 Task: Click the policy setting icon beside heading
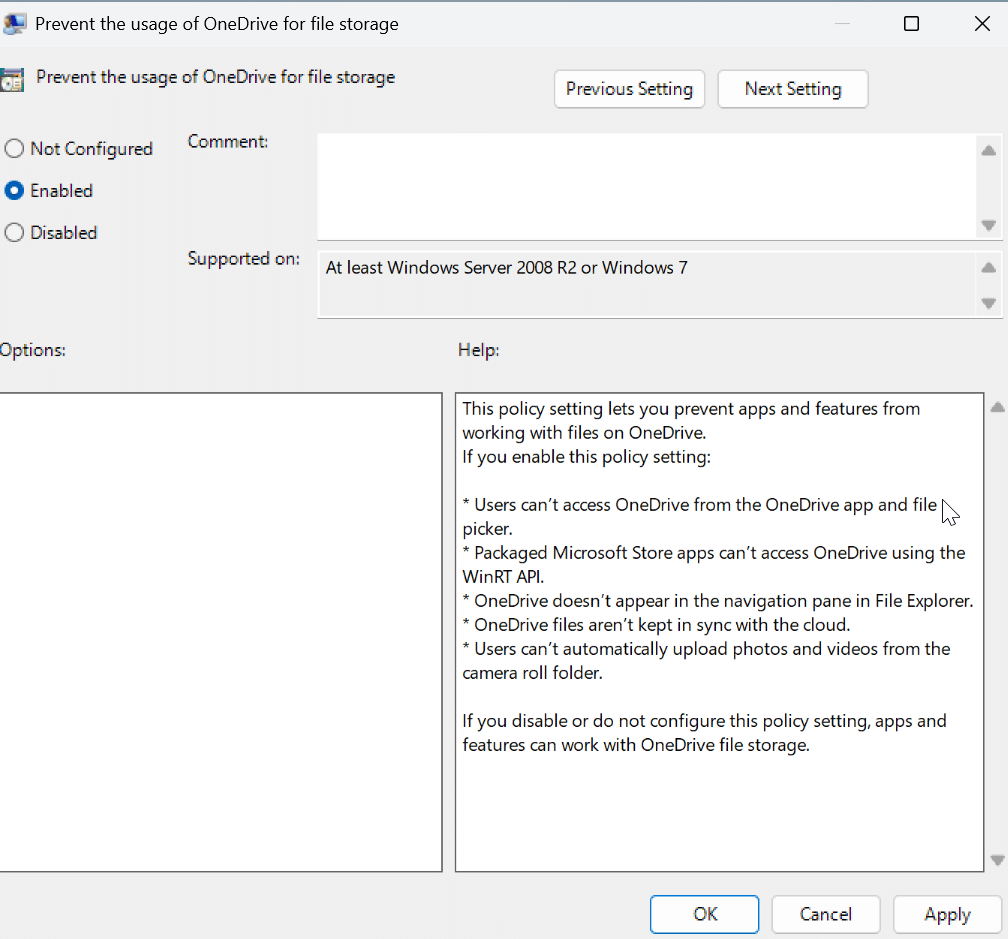pos(12,80)
